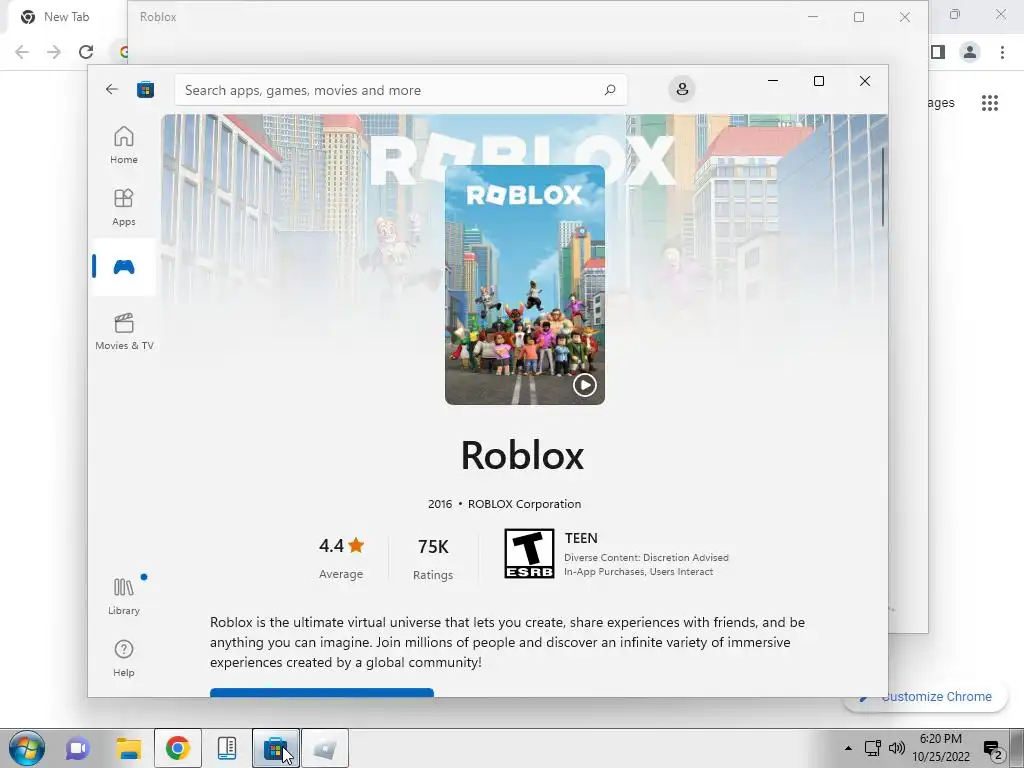Minimize the Microsoft Store window

[x=773, y=81]
